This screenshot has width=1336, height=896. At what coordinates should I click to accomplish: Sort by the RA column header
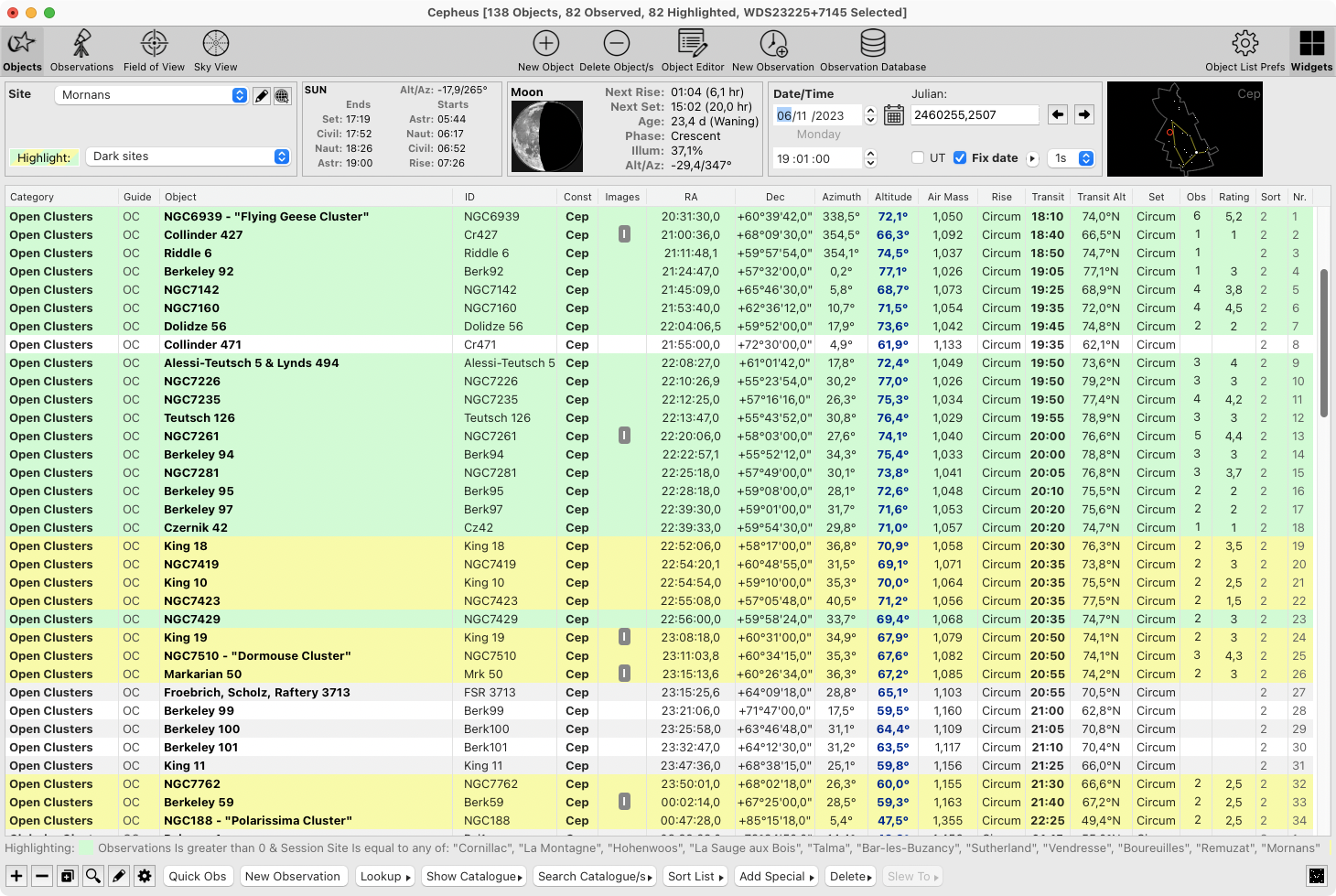coord(691,197)
